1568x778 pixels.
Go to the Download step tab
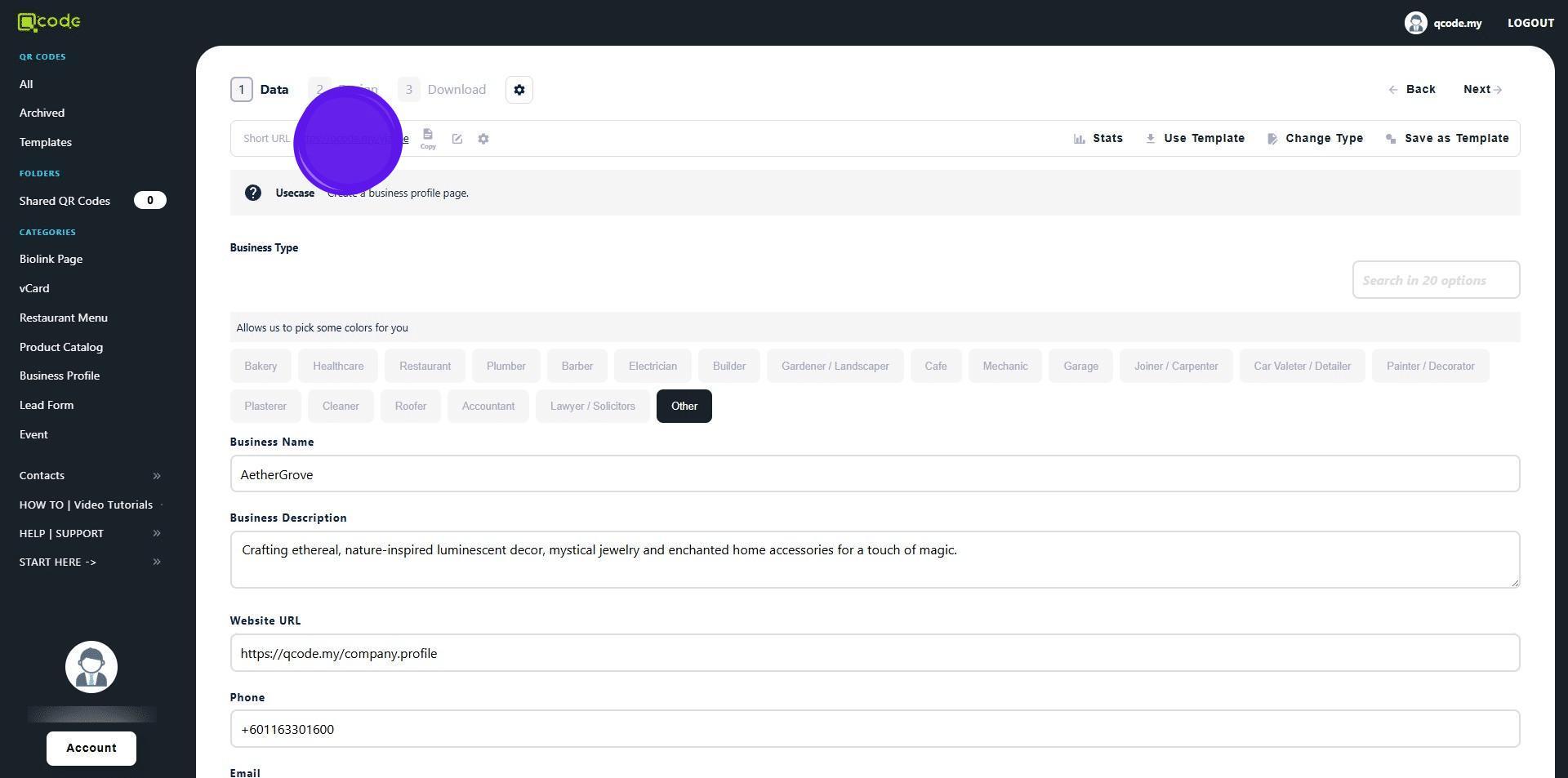pyautogui.click(x=443, y=90)
